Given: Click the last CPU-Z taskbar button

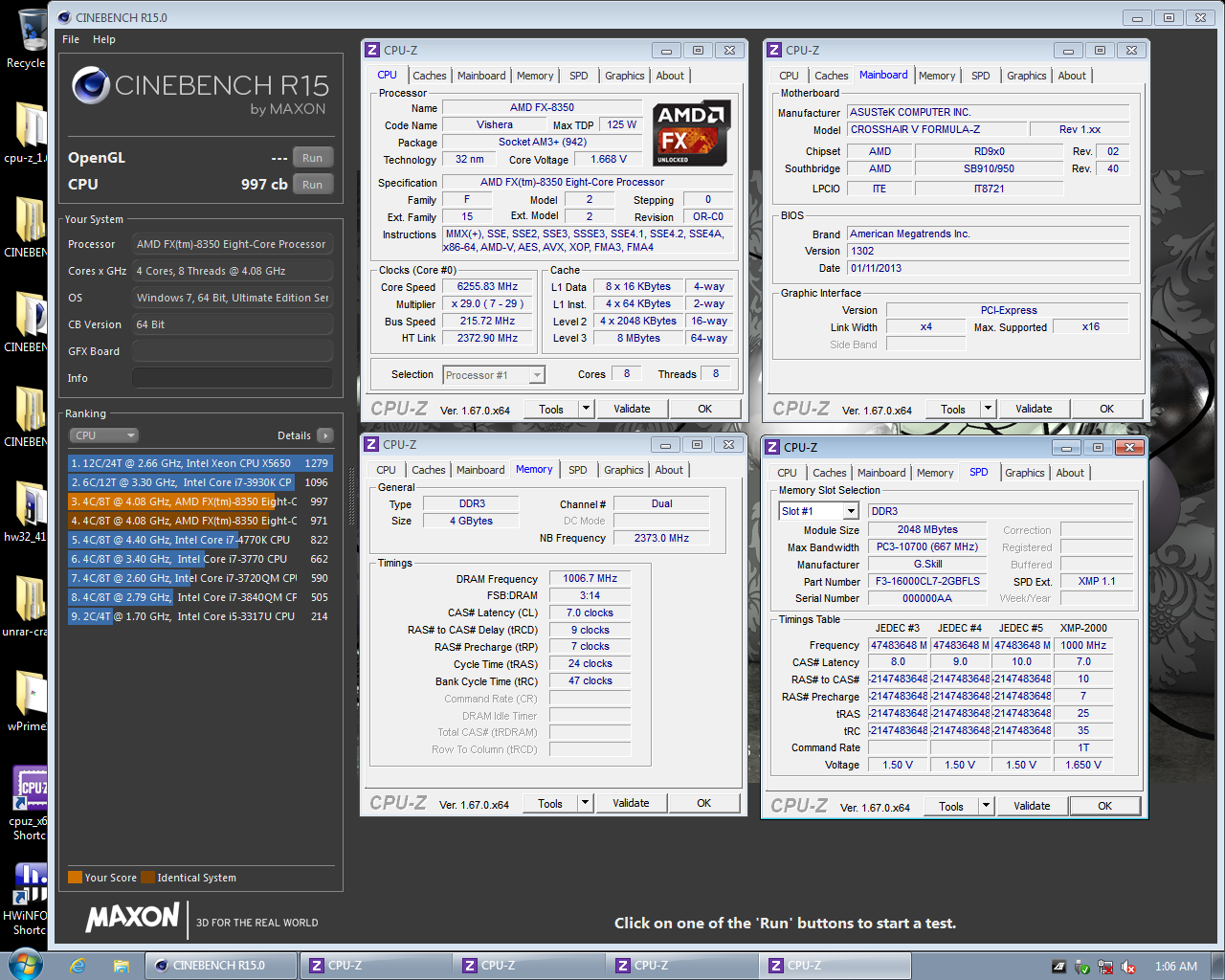Looking at the screenshot, I should (x=835, y=966).
